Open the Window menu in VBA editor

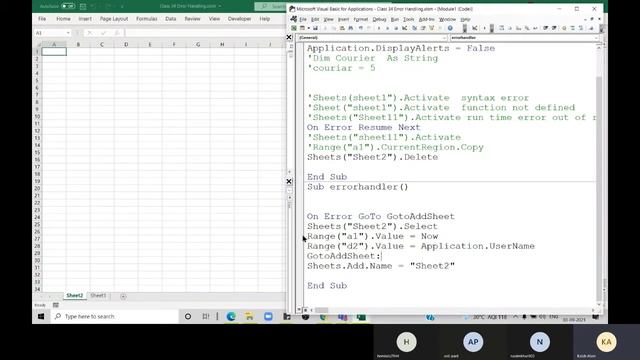(x=447, y=19)
